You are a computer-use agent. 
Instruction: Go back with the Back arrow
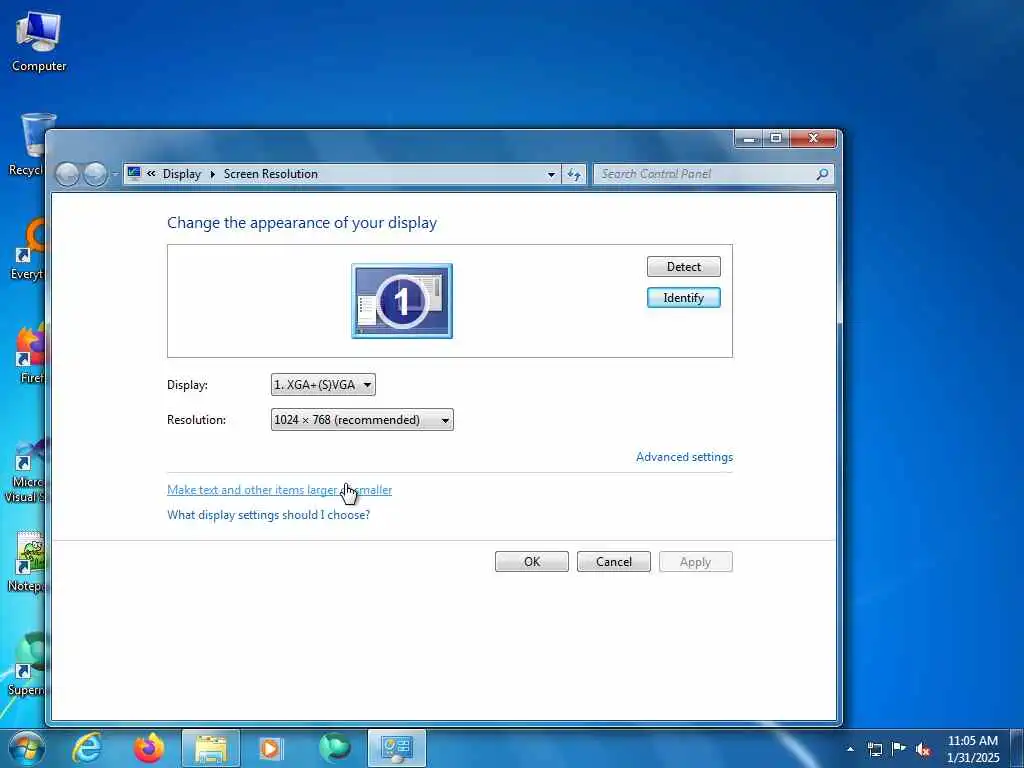67,174
